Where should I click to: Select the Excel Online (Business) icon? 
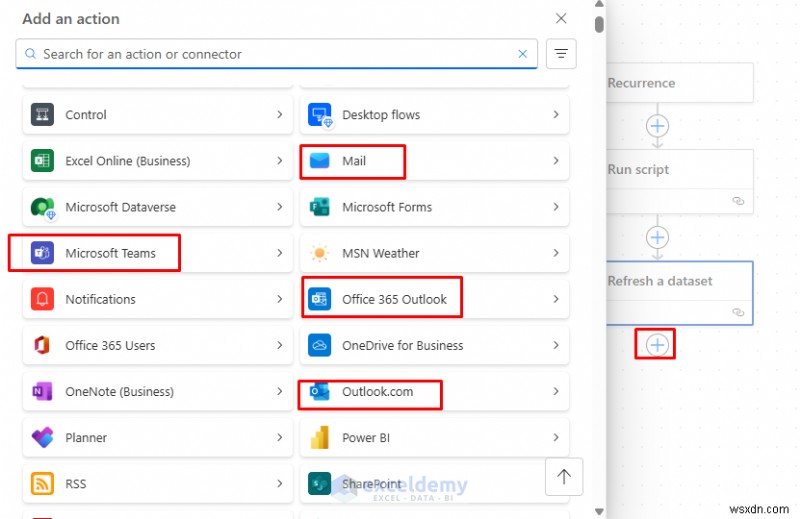click(x=42, y=161)
